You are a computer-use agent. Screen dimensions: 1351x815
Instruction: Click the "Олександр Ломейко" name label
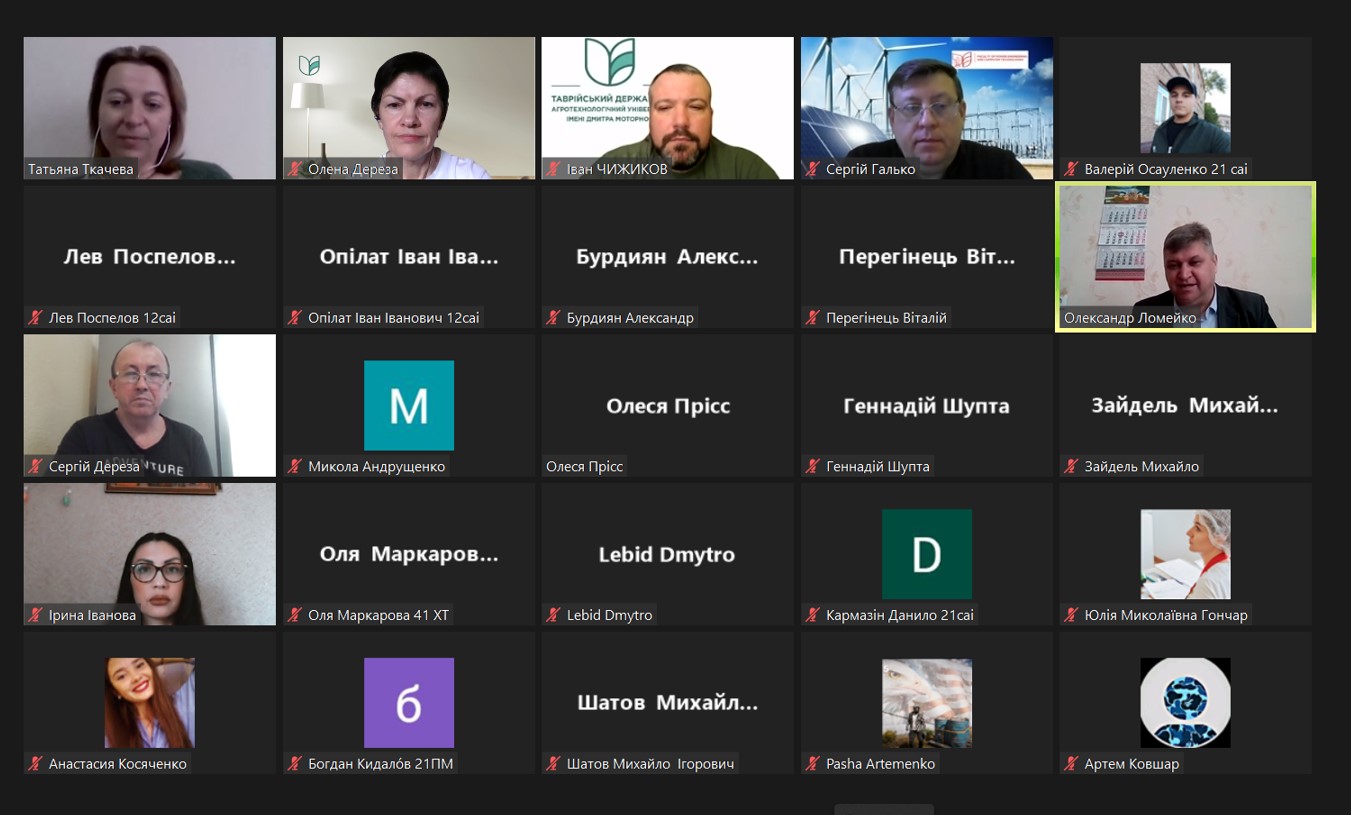click(1130, 318)
